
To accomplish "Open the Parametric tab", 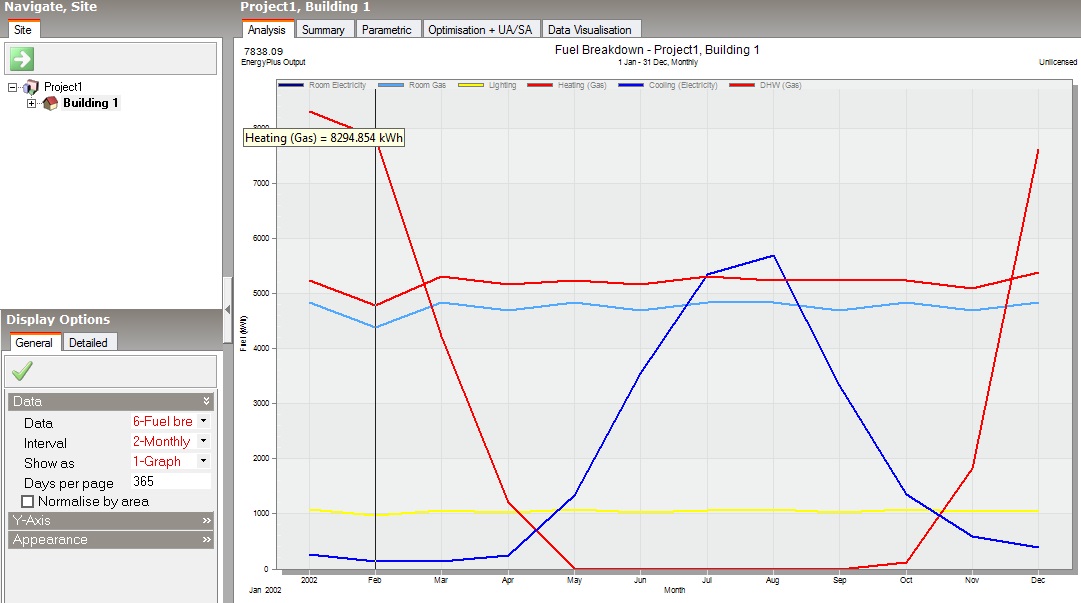I will 387,30.
